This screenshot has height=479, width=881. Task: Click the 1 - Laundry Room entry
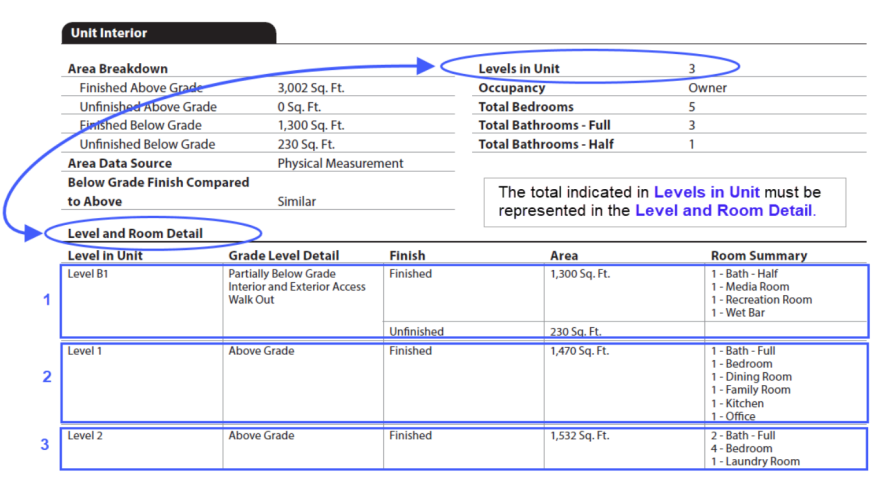click(756, 461)
